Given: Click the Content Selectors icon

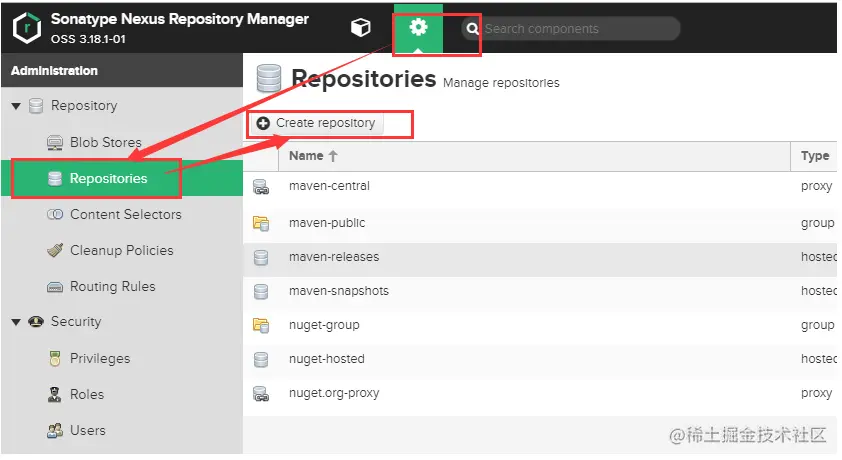Looking at the screenshot, I should click(55, 215).
